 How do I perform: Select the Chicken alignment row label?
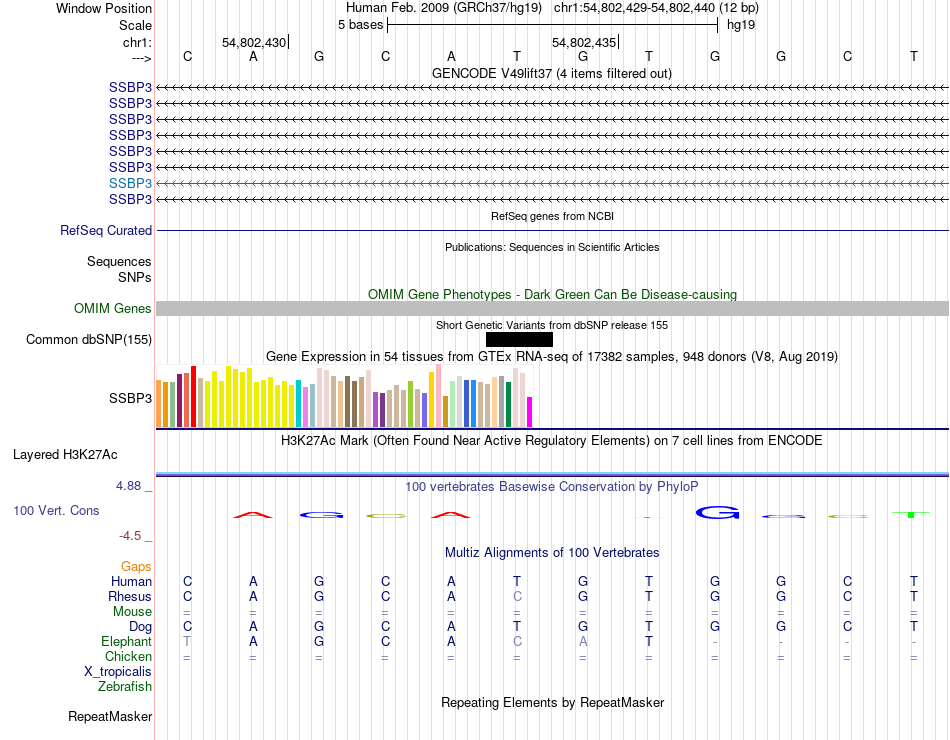tap(128, 656)
